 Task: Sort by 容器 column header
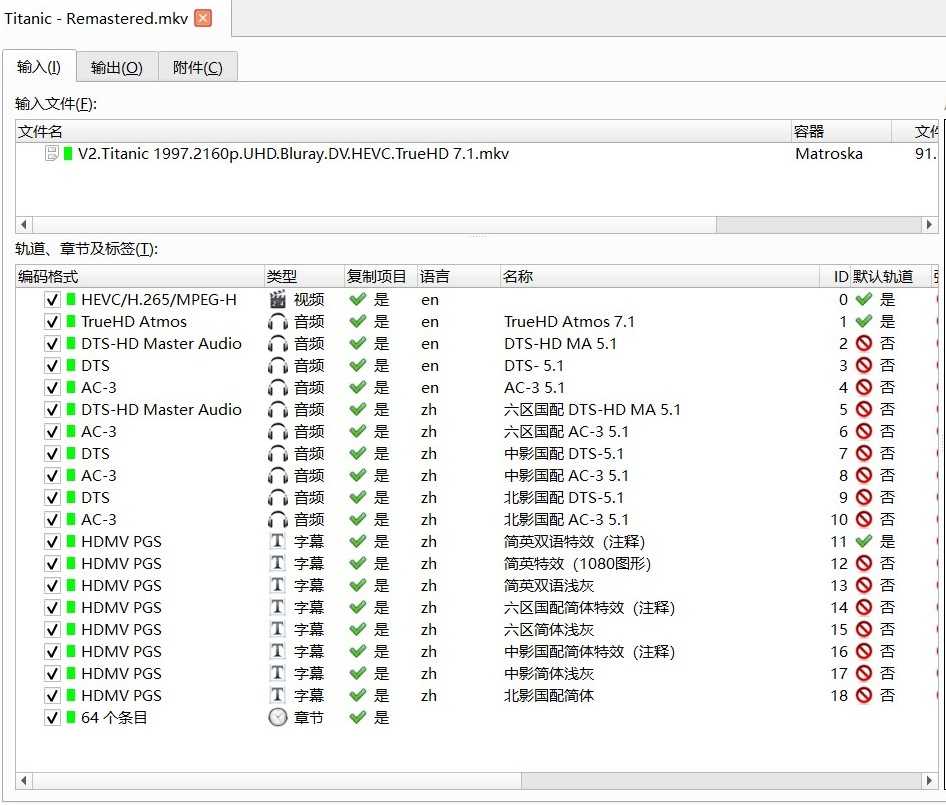point(841,132)
